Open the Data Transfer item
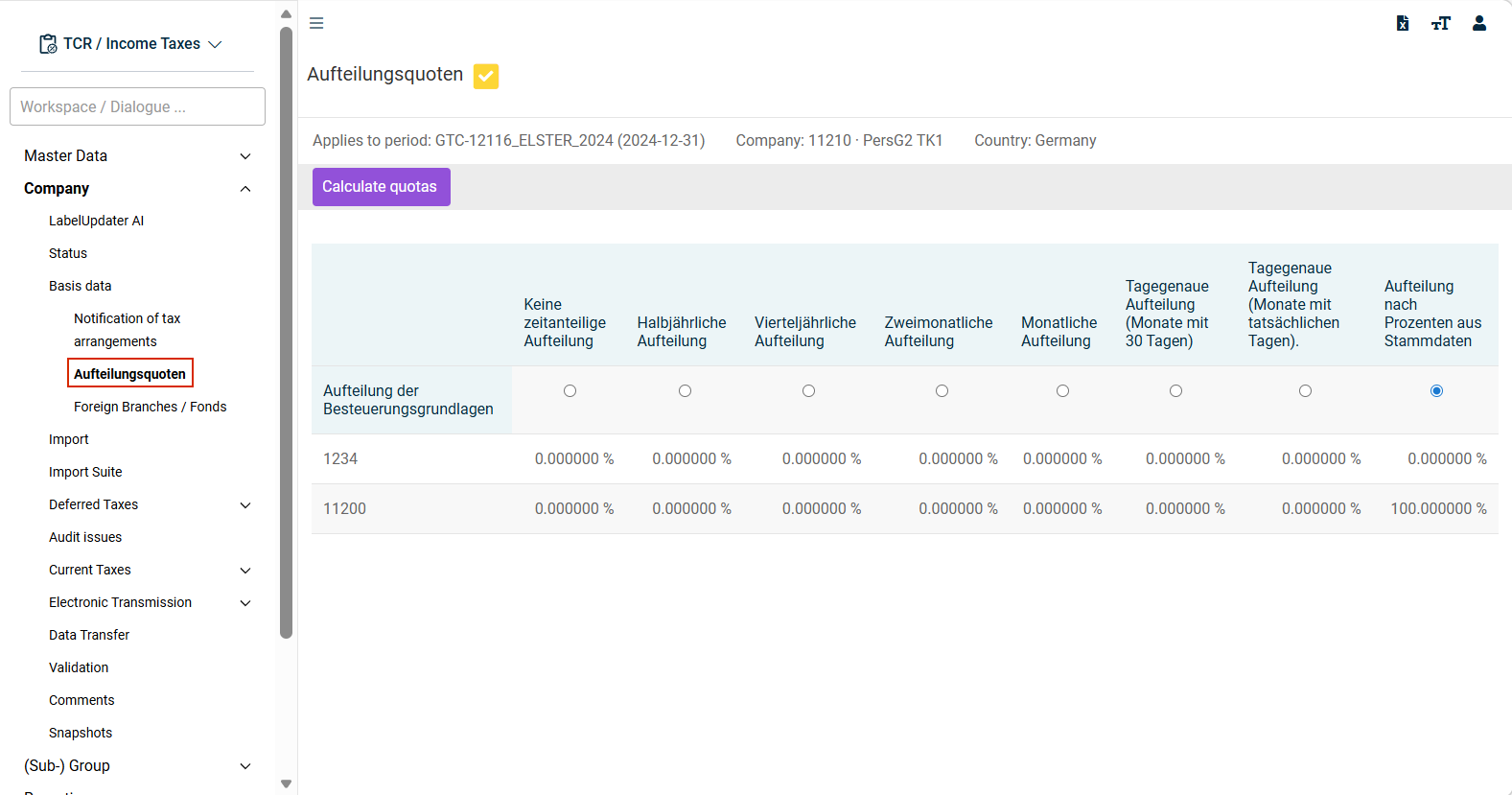The image size is (1512, 795). tap(89, 635)
